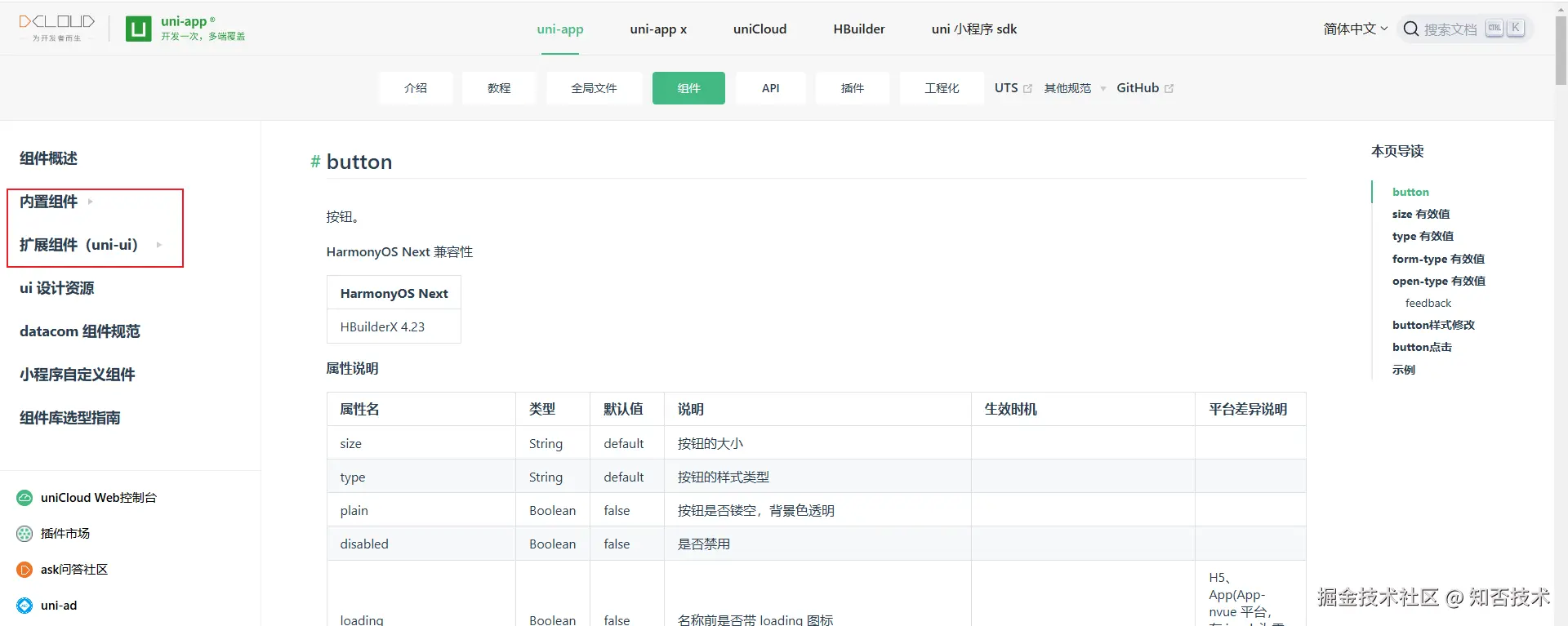Click the disabled row attribute name
The image size is (1568, 626).
click(364, 544)
